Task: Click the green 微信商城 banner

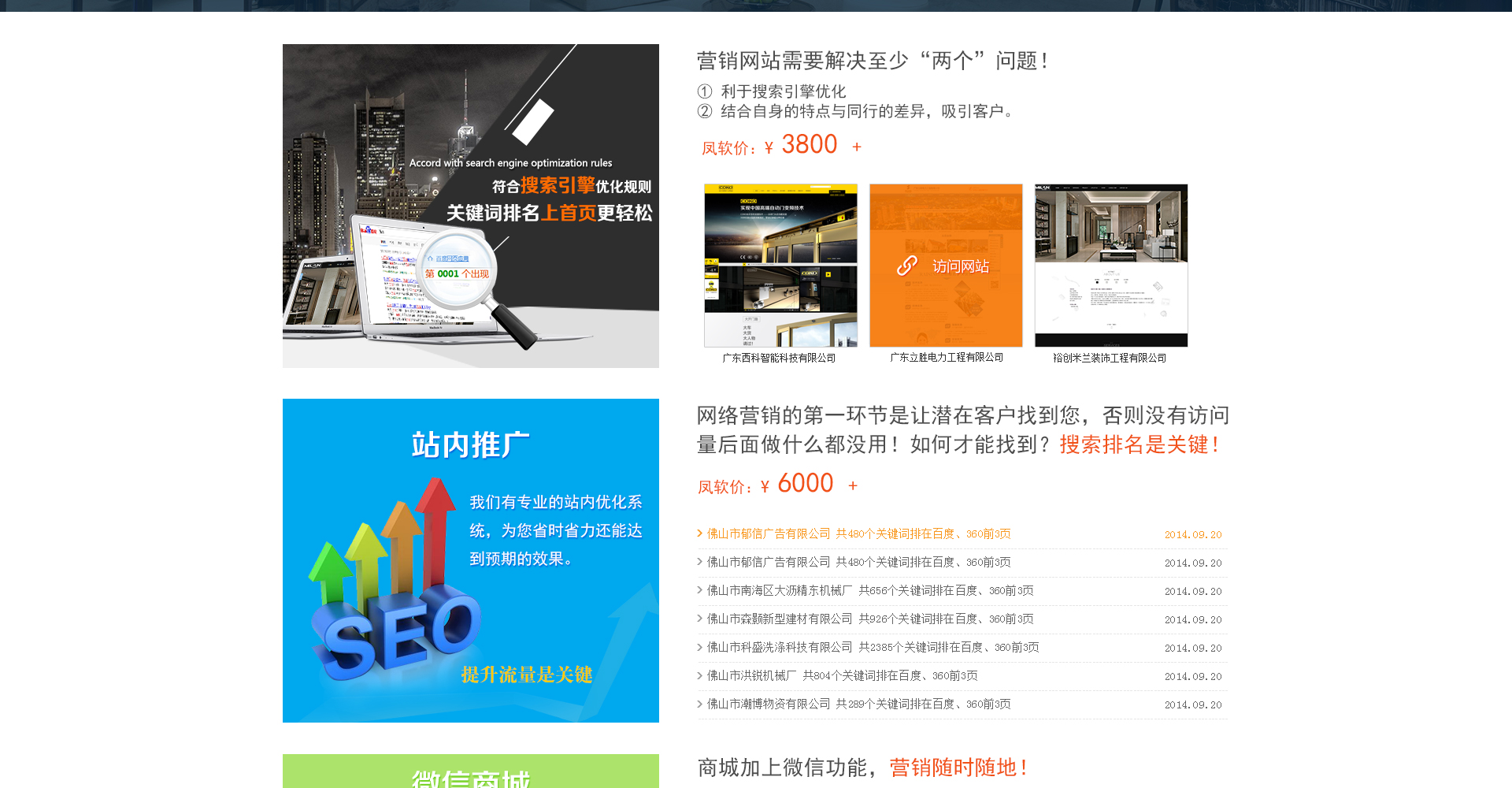Action: 470,772
